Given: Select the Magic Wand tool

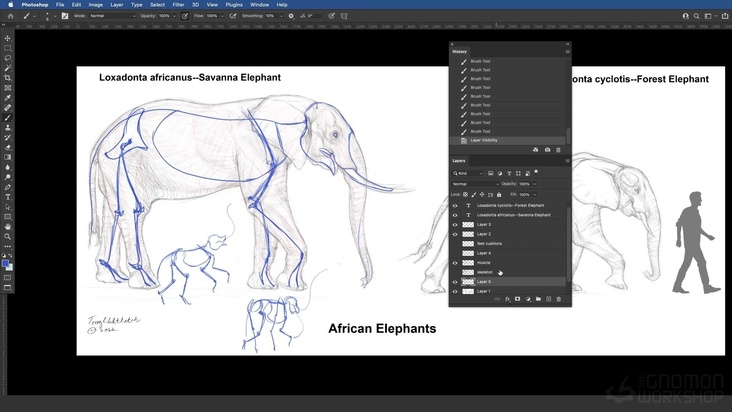Looking at the screenshot, I should click(x=7, y=68).
